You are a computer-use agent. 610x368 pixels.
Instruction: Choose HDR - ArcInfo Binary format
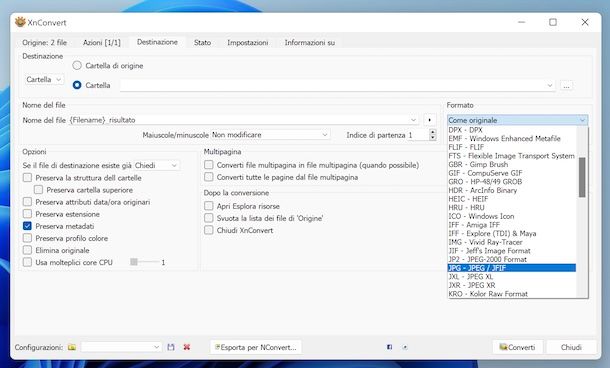[512, 190]
